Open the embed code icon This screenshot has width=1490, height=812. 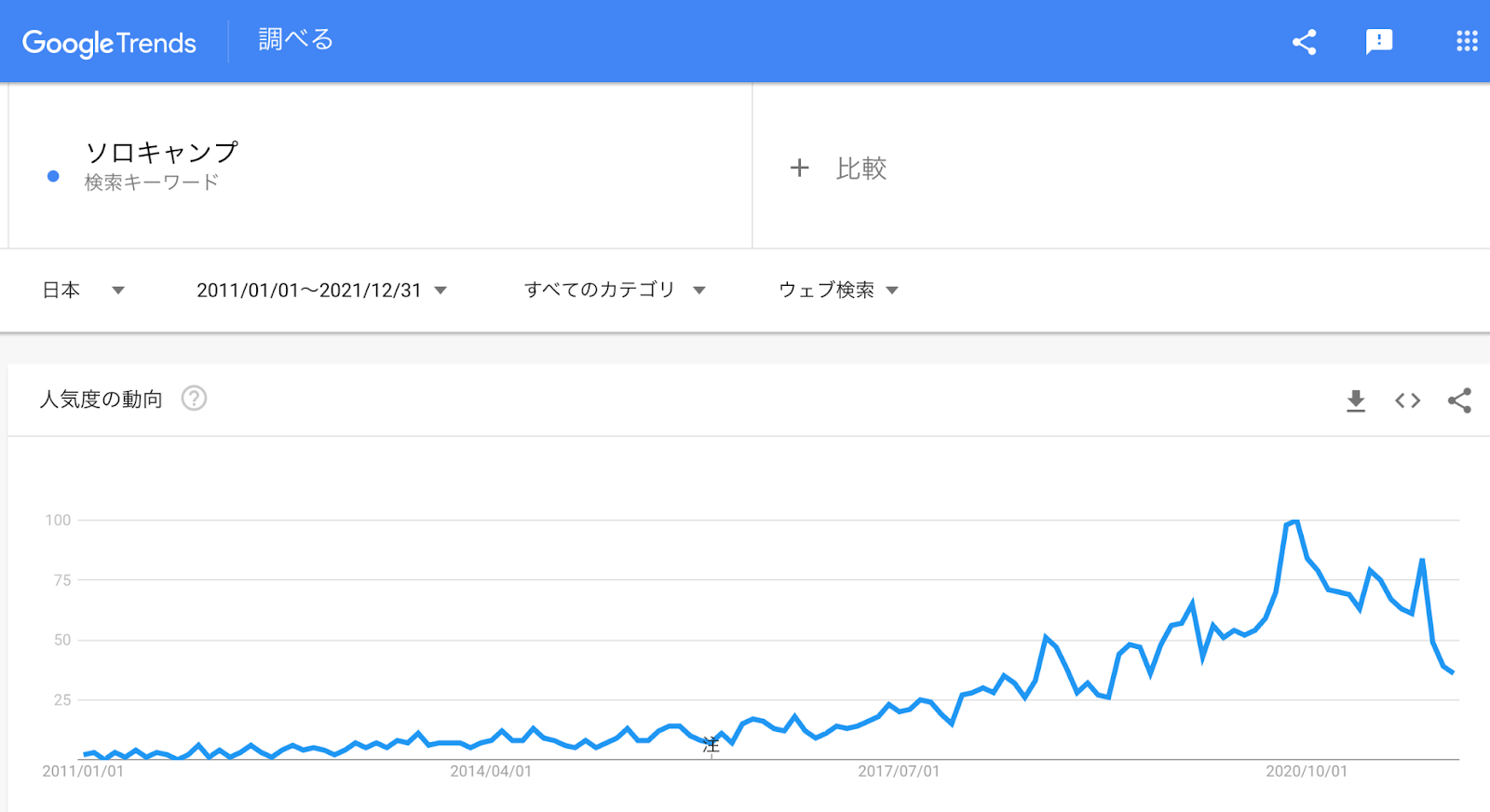(1407, 400)
